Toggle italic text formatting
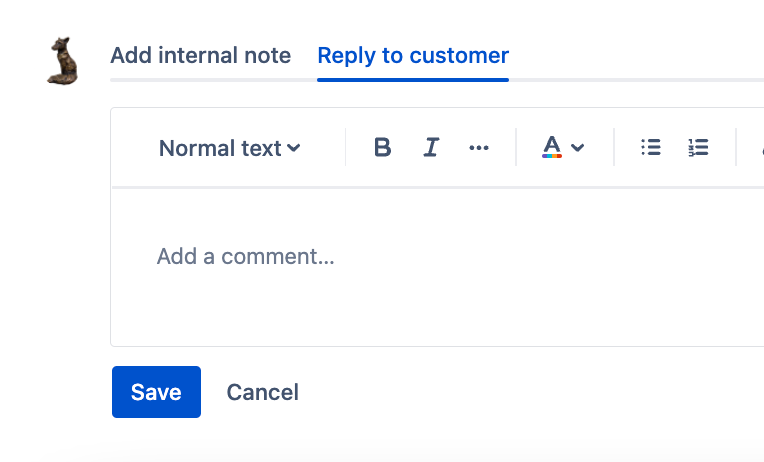Image resolution: width=764 pixels, height=462 pixels. 431,147
